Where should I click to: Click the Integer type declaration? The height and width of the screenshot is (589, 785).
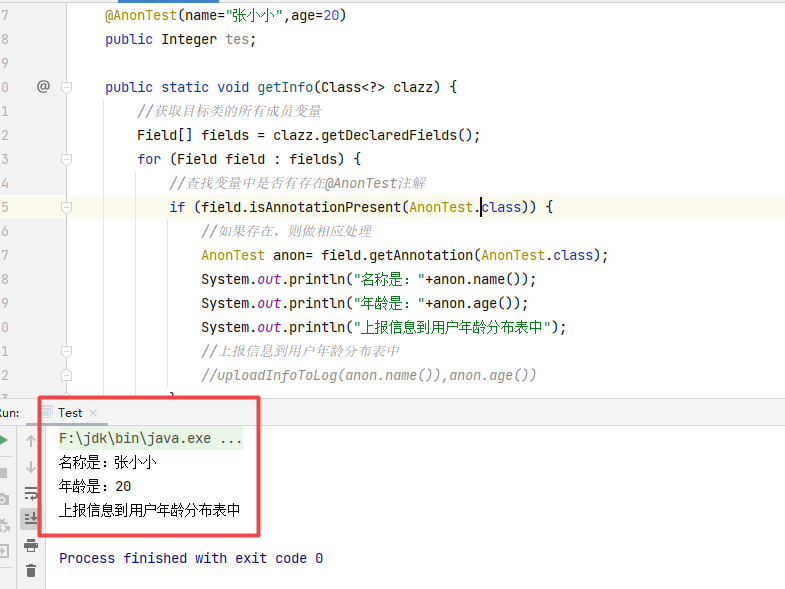[189, 39]
